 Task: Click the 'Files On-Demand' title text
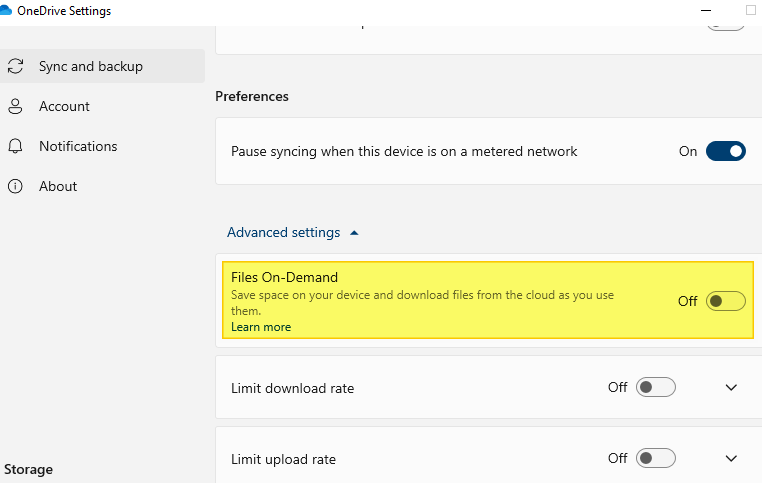[284, 277]
